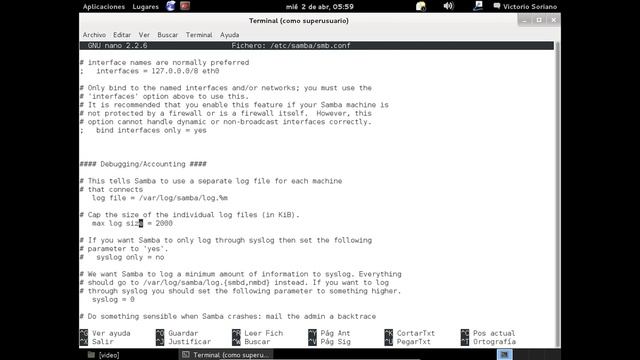
Task: Launch the web browser globe icon
Action: pyautogui.click(x=171, y=6)
